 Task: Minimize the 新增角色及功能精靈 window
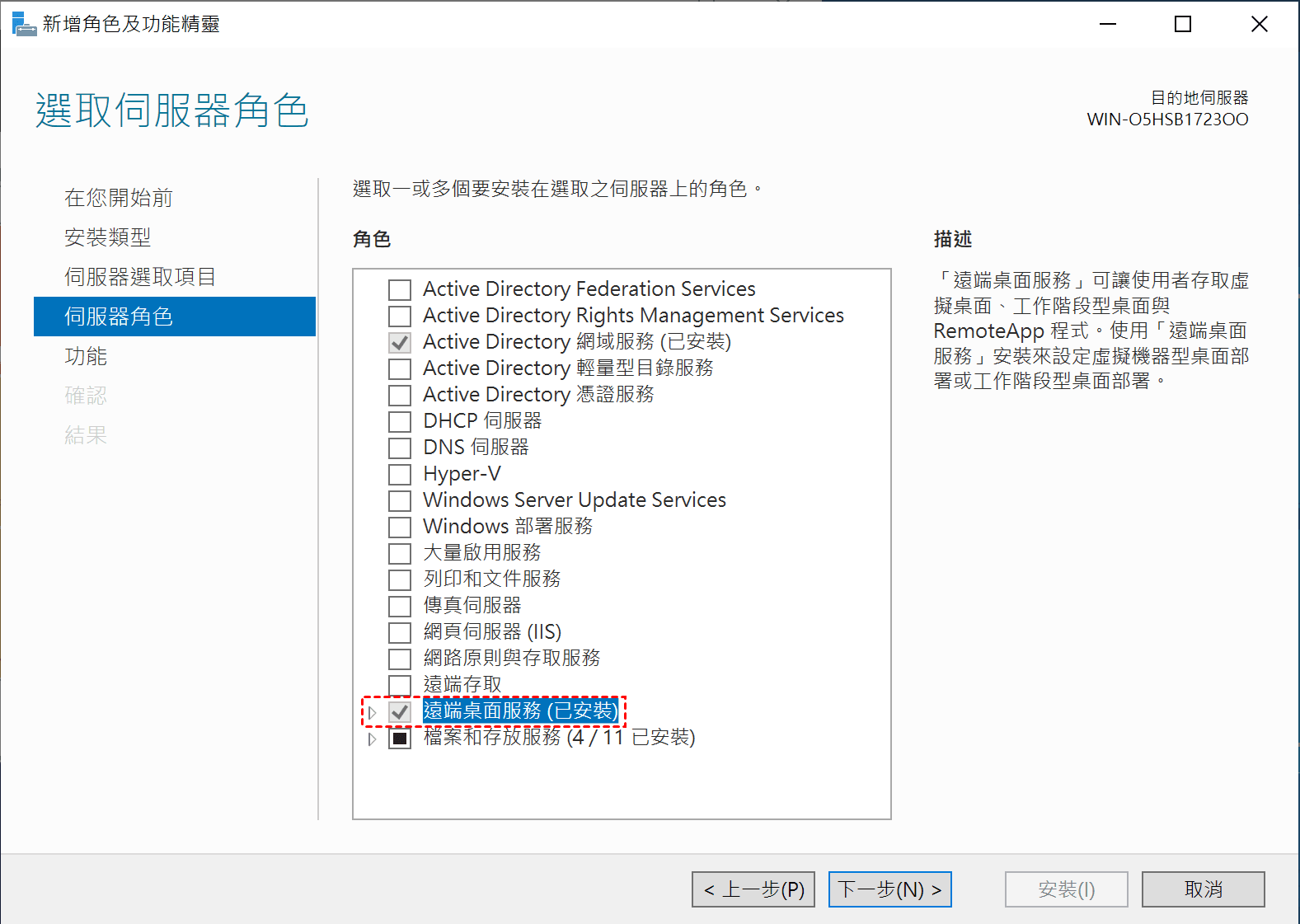coord(1108,24)
